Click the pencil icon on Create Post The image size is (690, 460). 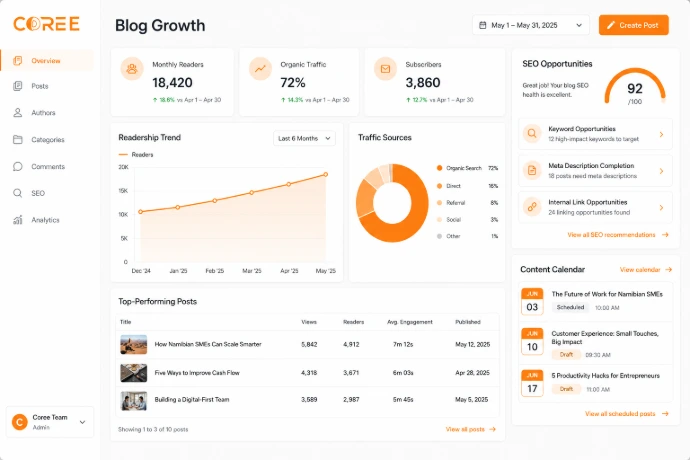[611, 25]
